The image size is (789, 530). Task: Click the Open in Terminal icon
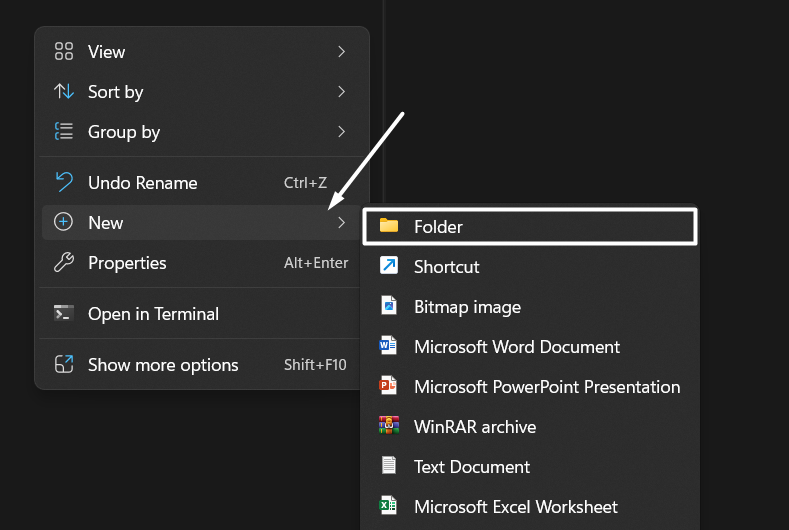tap(64, 313)
